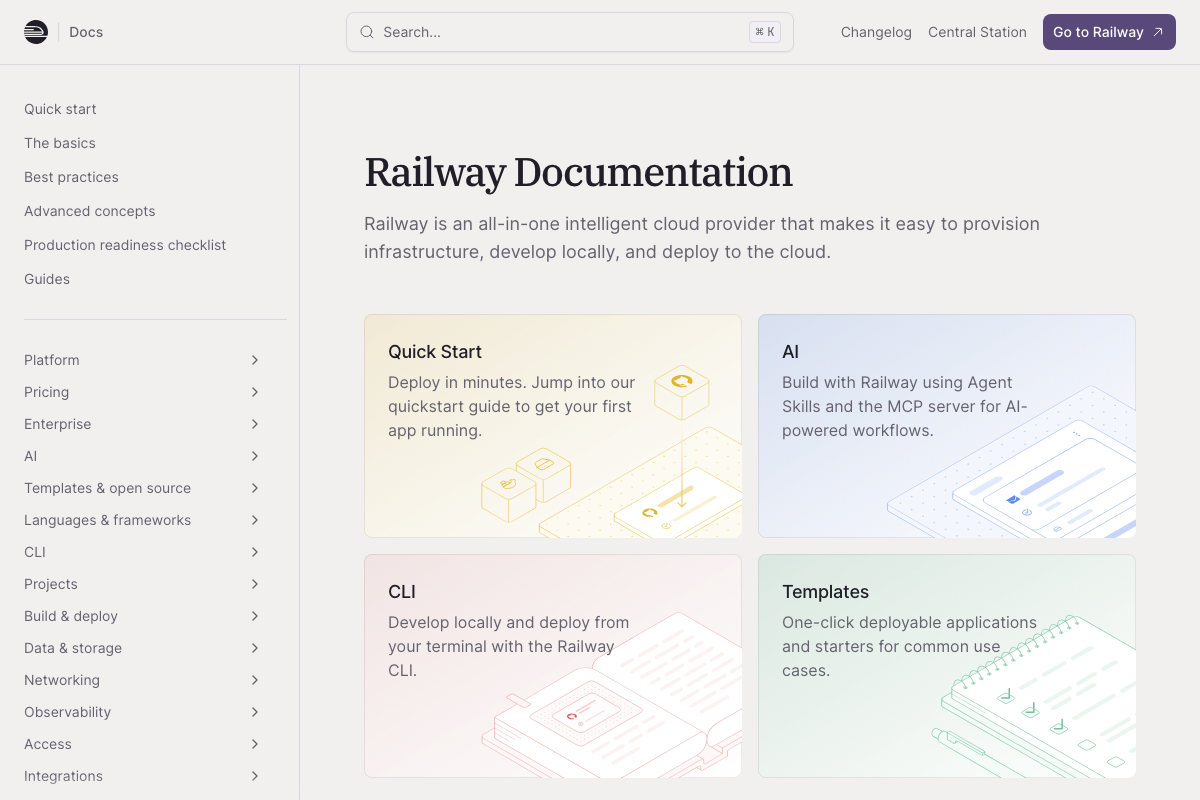Expand Data & storage chevron

(x=255, y=648)
